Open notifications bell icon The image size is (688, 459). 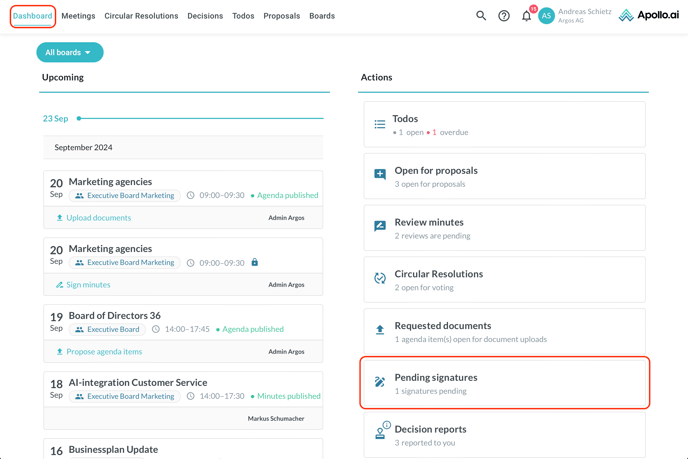pyautogui.click(x=526, y=16)
